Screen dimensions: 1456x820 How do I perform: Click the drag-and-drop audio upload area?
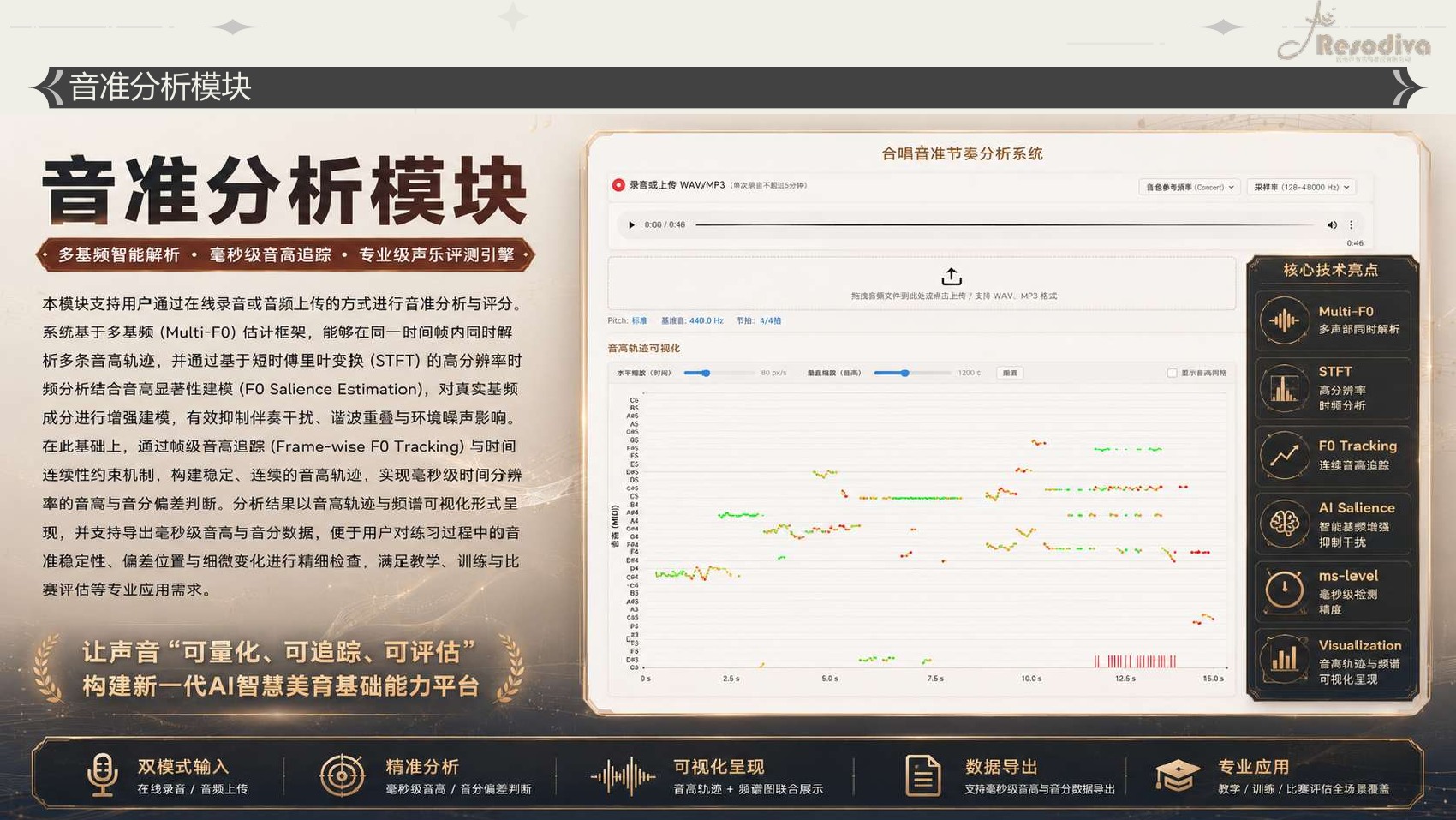[922, 283]
